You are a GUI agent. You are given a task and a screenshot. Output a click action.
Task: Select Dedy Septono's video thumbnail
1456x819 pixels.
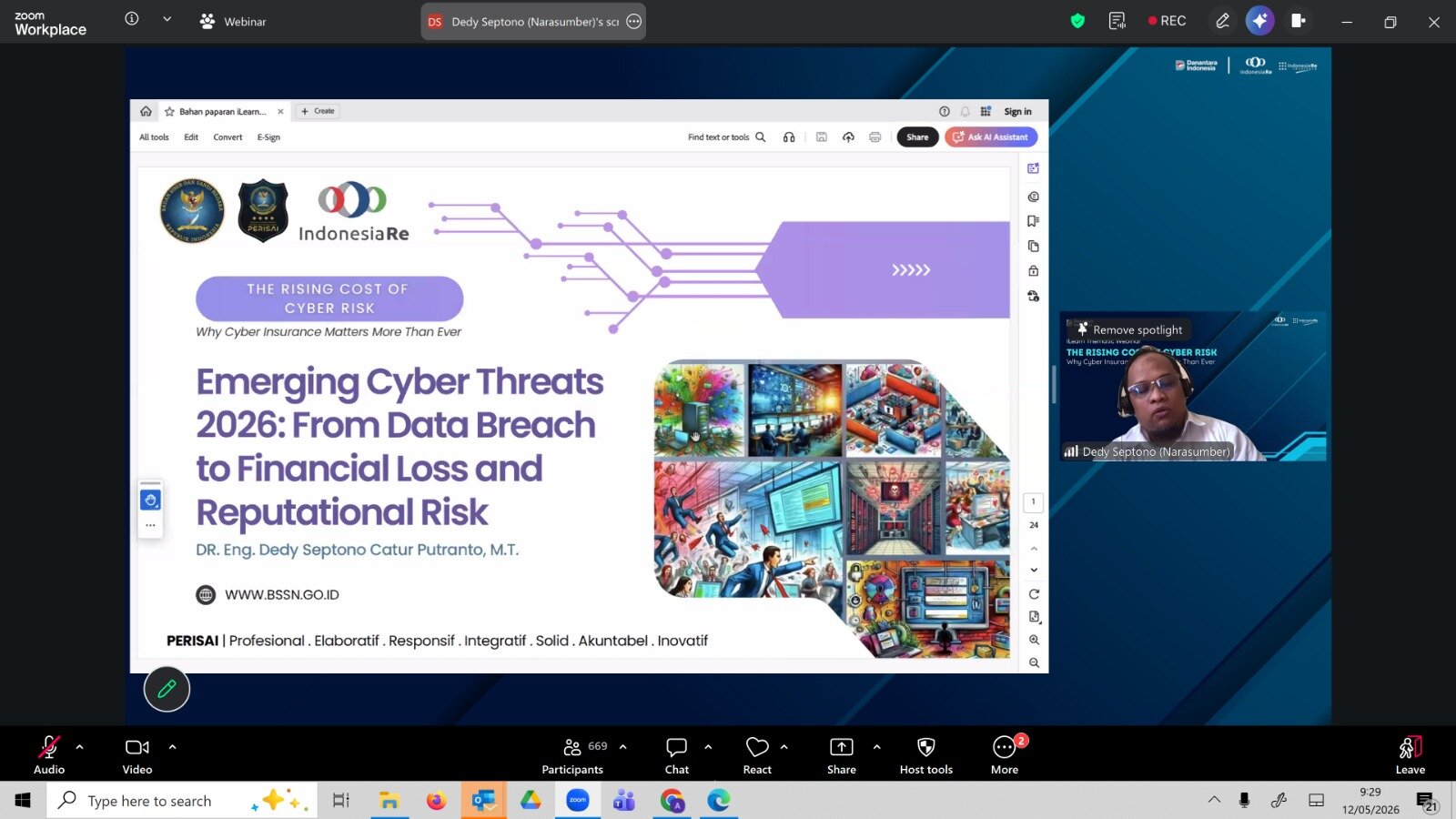[1193, 387]
